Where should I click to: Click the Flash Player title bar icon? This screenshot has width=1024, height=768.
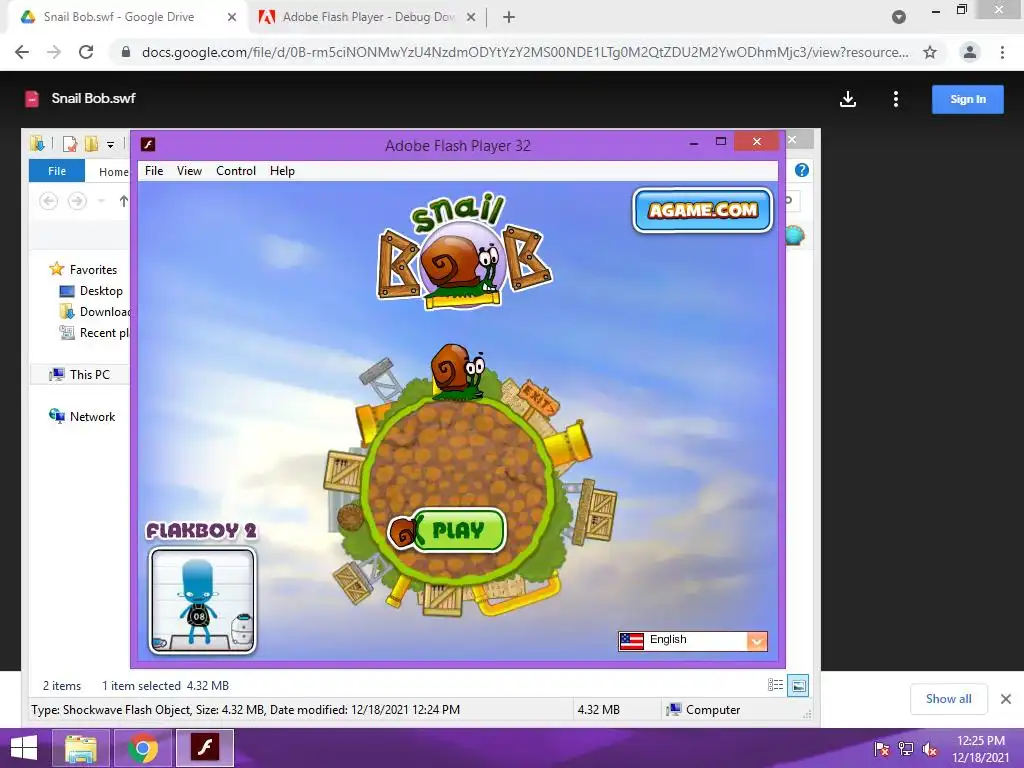pyautogui.click(x=148, y=144)
